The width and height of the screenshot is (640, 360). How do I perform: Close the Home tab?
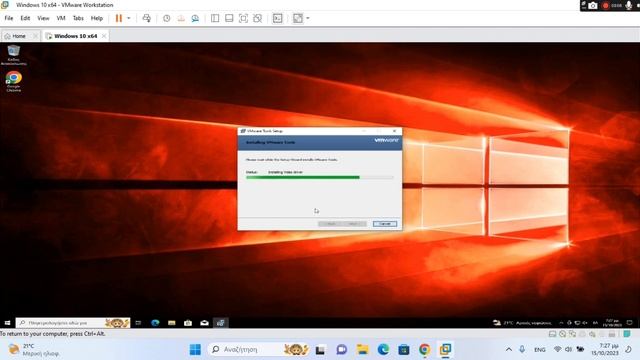35,36
